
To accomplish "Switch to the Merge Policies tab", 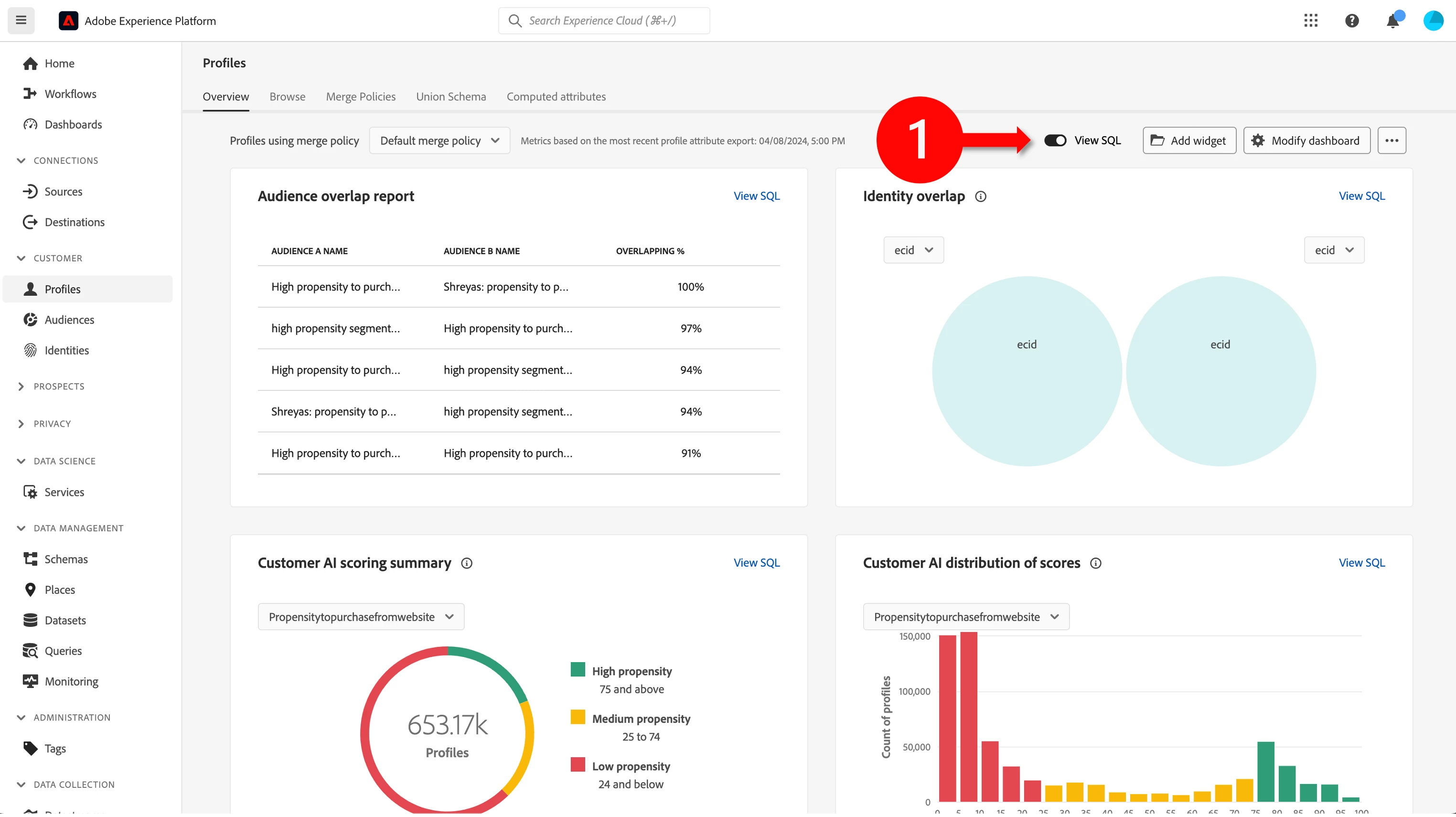I will 361,97.
